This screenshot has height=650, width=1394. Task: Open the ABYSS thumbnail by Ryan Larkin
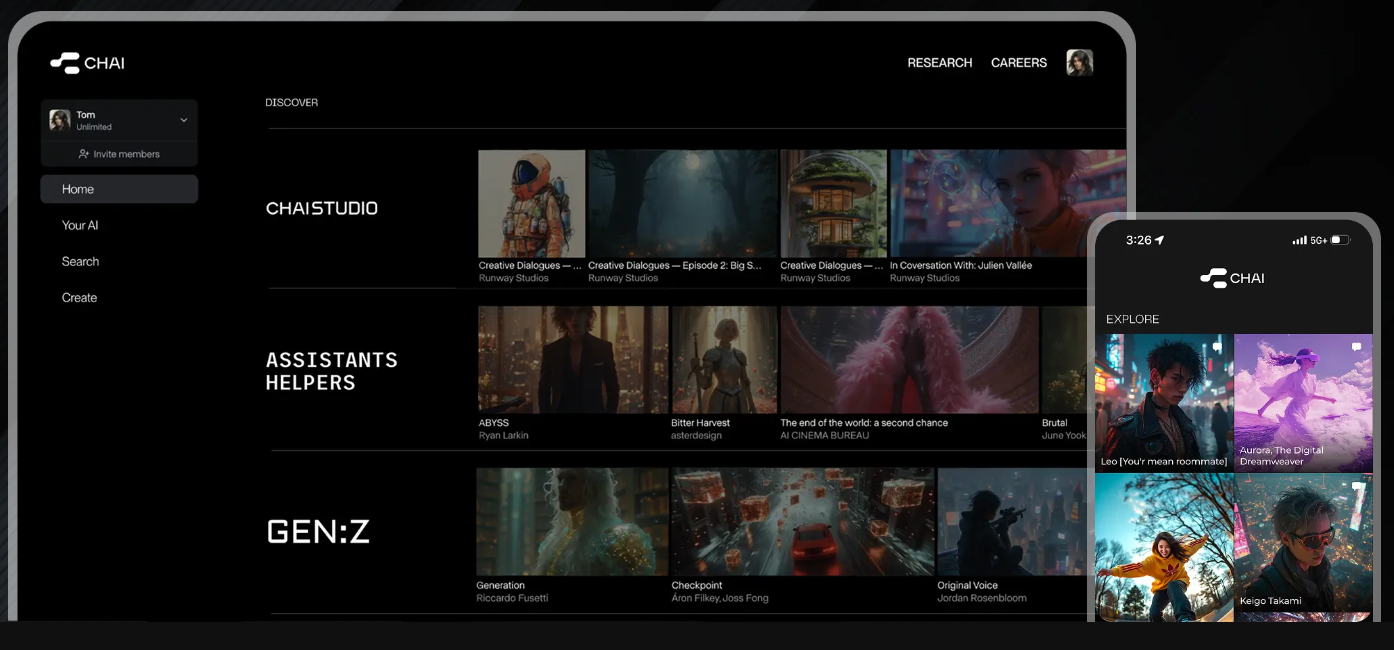pyautogui.click(x=573, y=359)
